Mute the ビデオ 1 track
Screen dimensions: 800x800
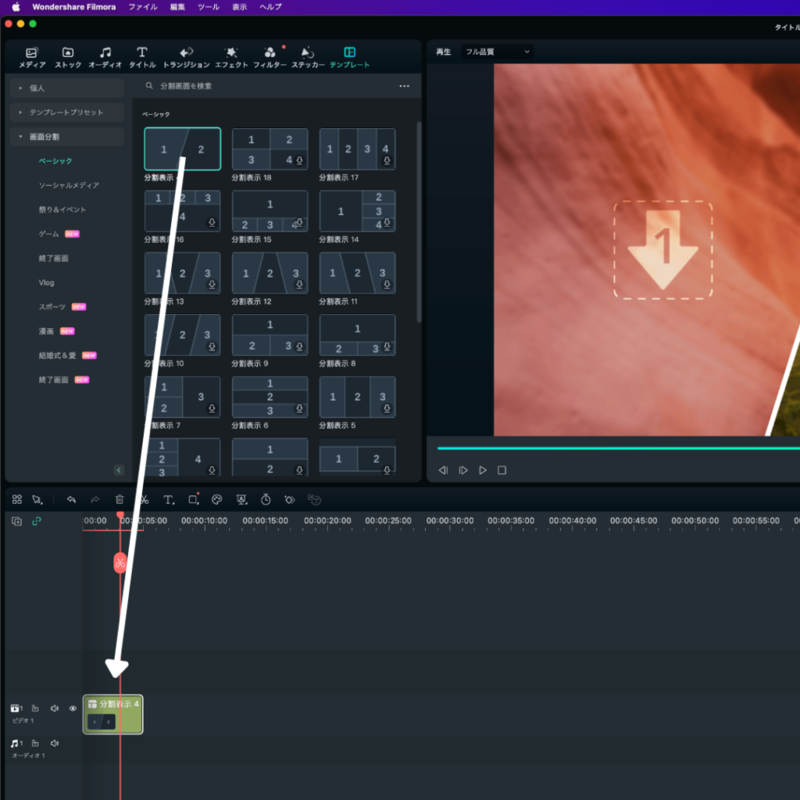click(x=54, y=708)
